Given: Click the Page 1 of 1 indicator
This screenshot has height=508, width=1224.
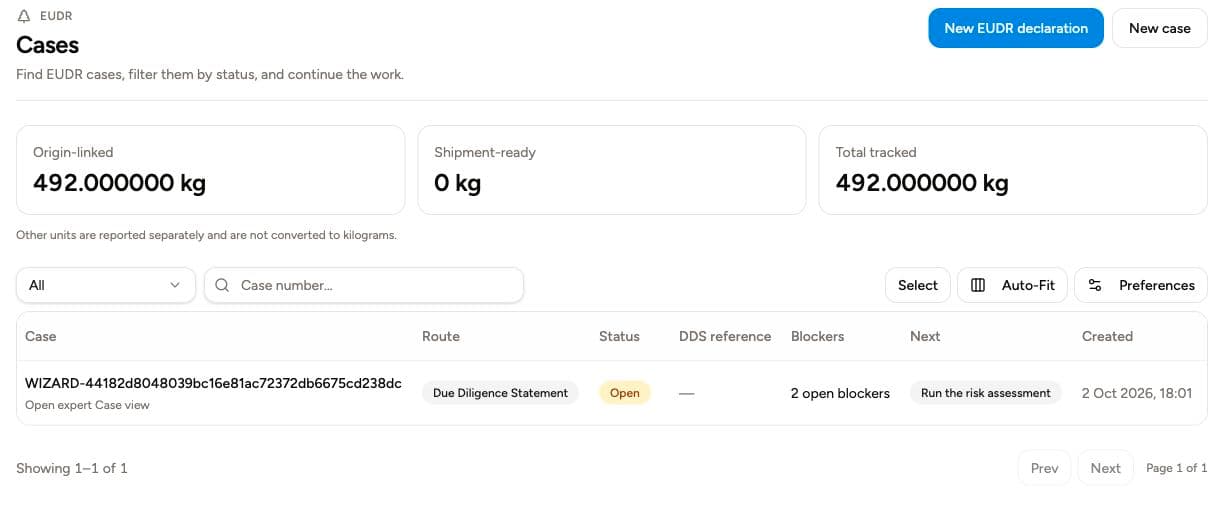Looking at the screenshot, I should coord(1177,468).
